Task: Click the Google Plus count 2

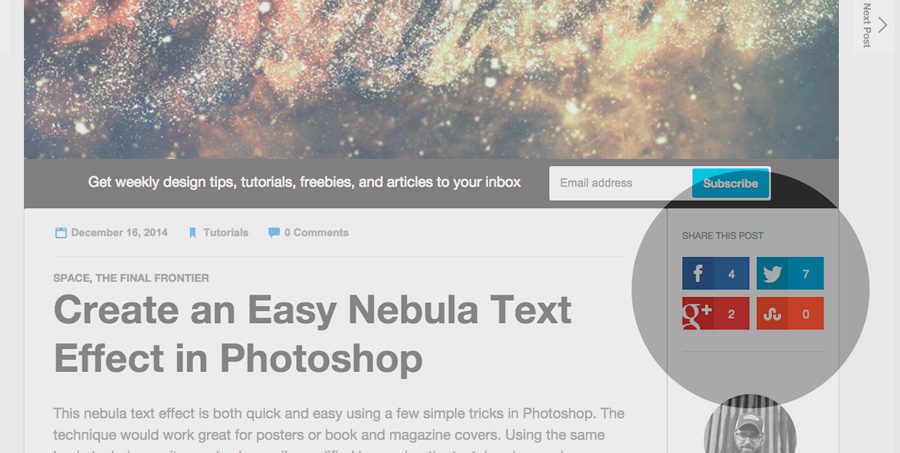Action: (x=731, y=314)
